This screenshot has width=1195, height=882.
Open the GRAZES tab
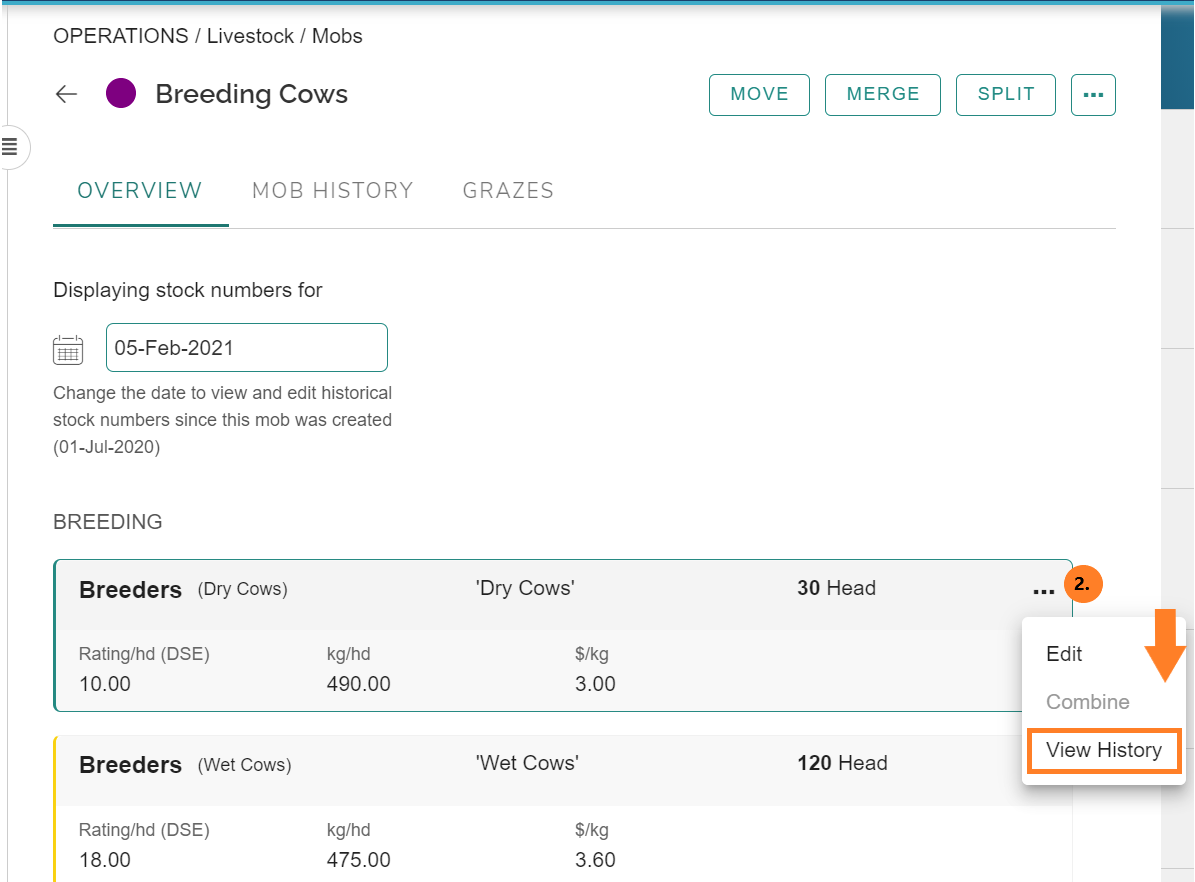508,191
